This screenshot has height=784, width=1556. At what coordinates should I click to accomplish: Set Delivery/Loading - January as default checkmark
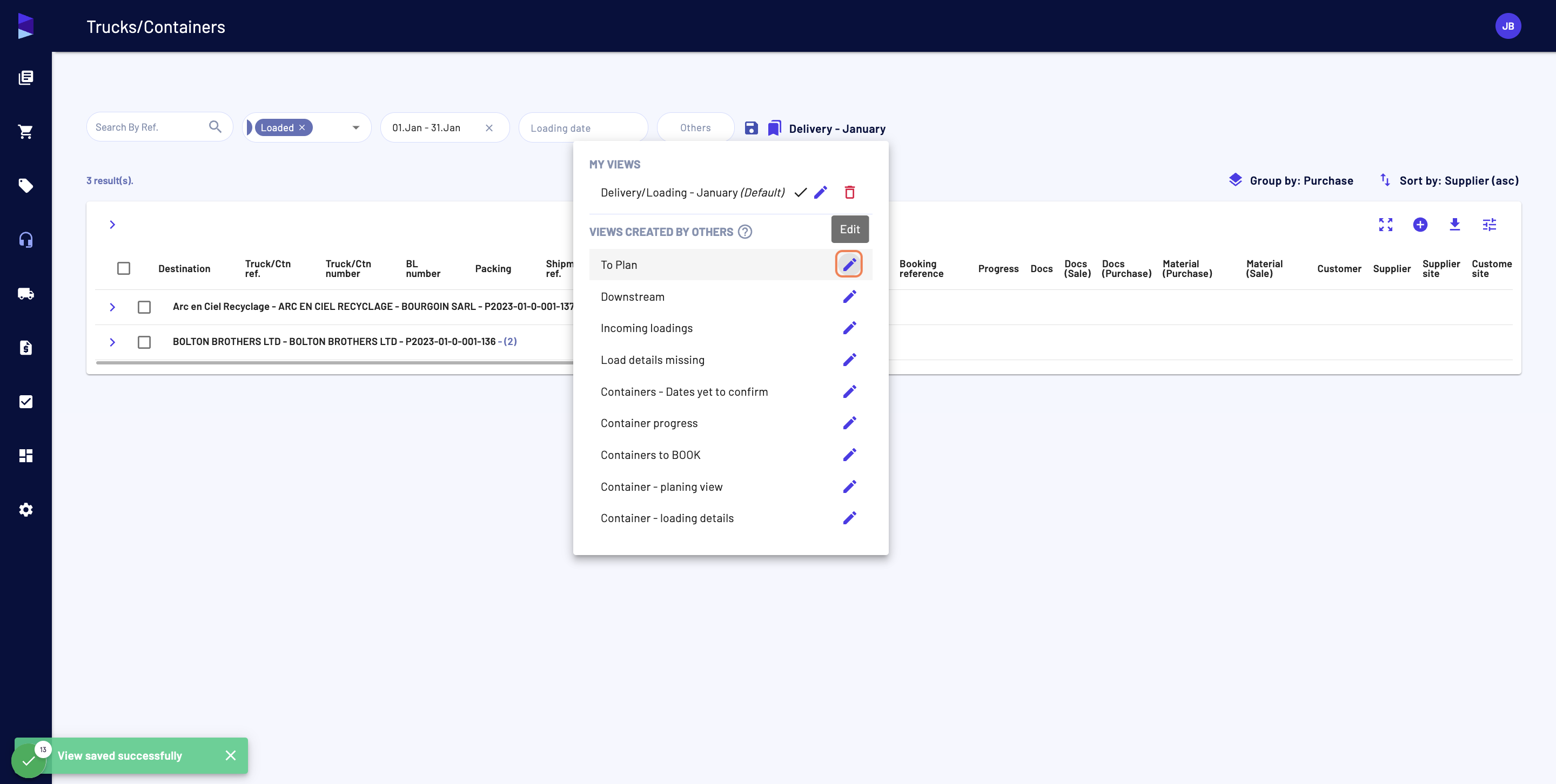800,192
